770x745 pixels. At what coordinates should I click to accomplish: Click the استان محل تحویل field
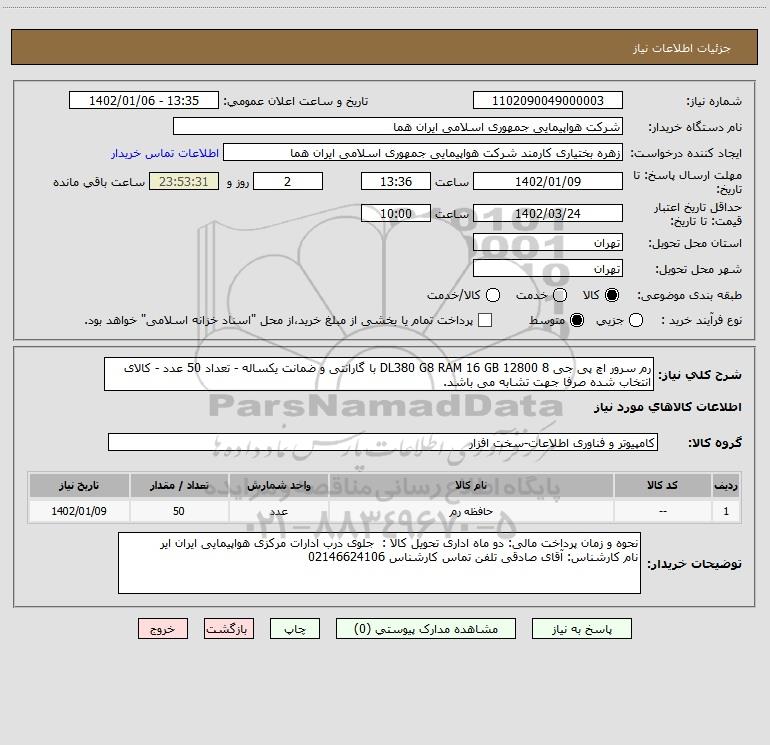pos(546,243)
